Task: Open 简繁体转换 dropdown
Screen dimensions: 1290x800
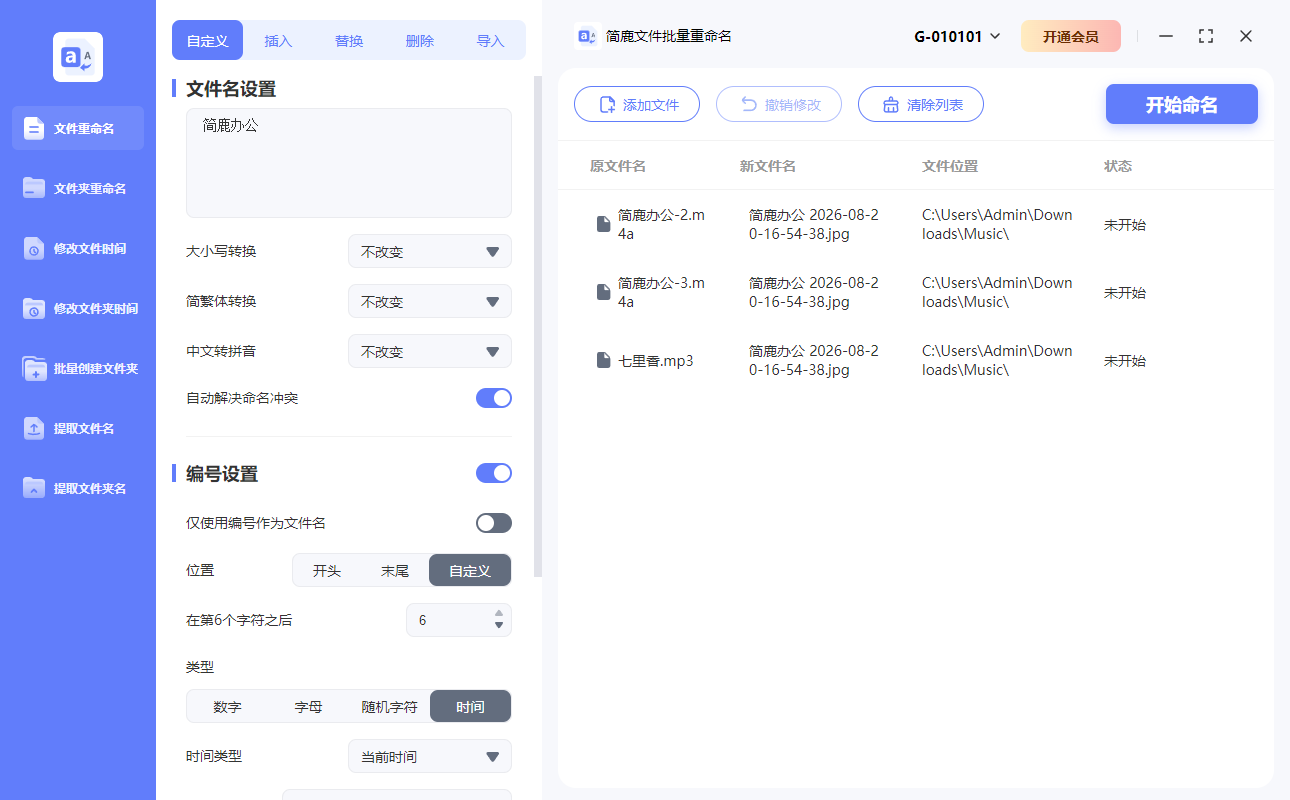Action: [x=430, y=302]
